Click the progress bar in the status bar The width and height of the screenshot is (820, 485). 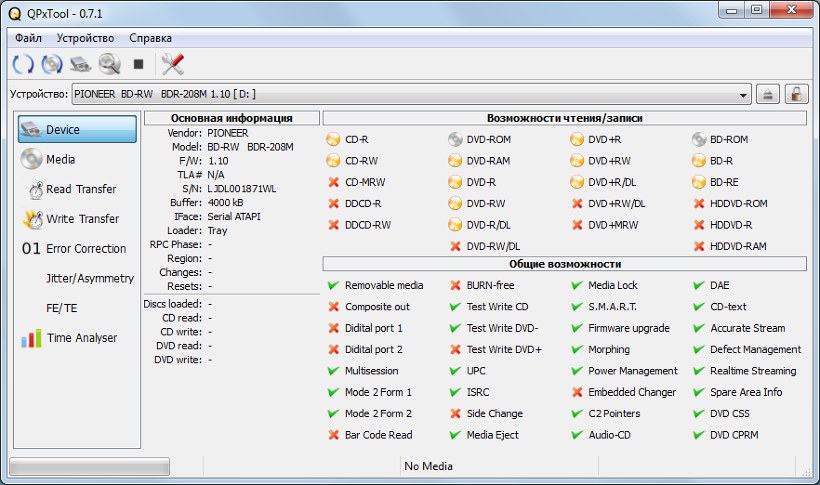click(89, 466)
